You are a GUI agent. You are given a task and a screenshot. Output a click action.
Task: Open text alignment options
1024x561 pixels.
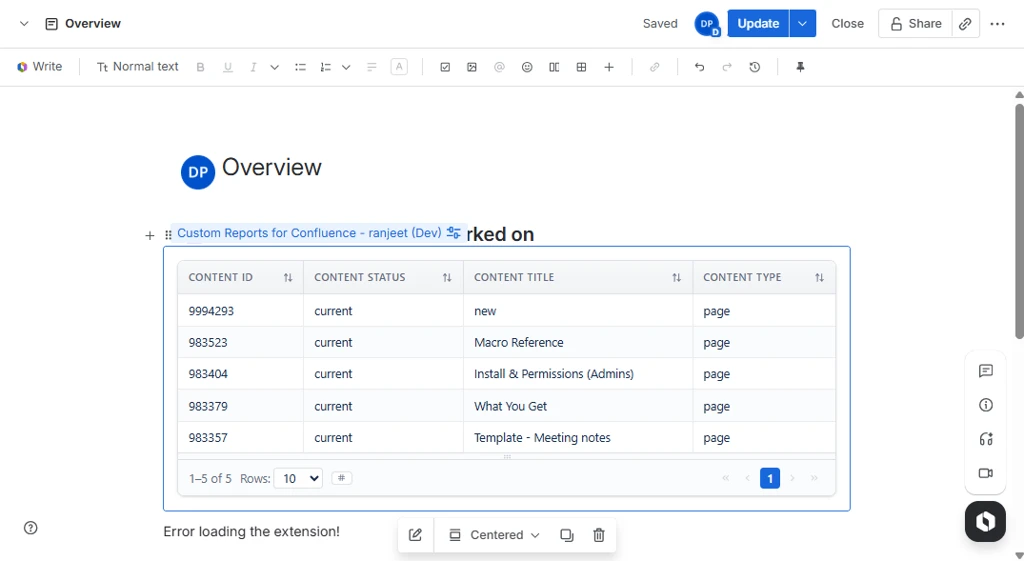(x=372, y=67)
